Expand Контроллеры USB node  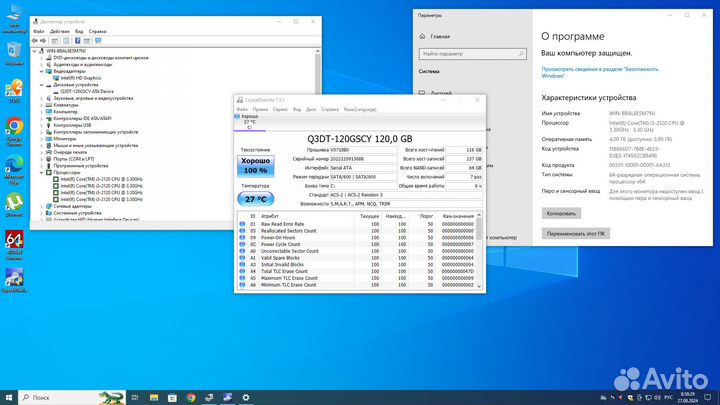point(41,125)
